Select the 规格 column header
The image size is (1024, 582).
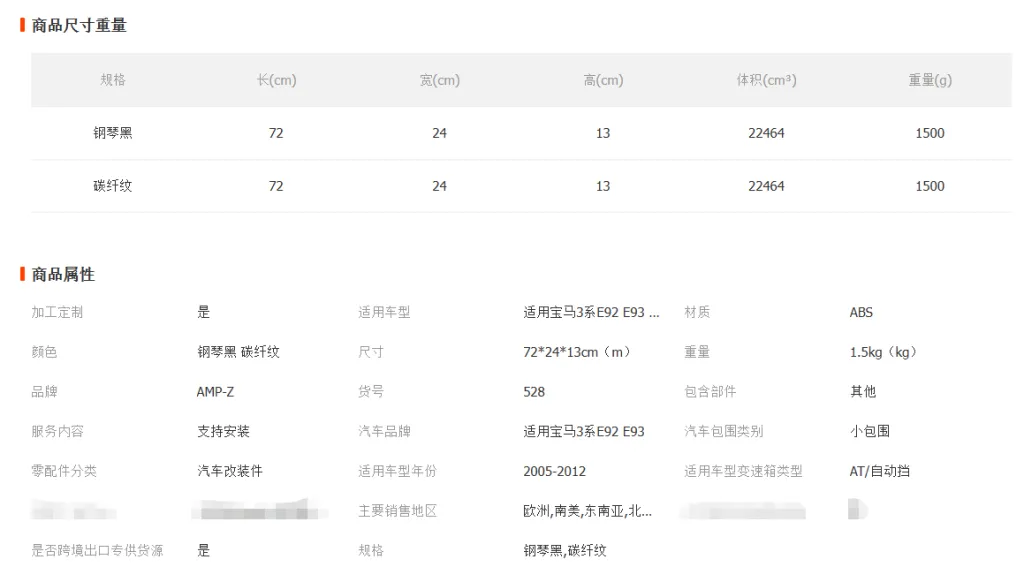tap(113, 80)
